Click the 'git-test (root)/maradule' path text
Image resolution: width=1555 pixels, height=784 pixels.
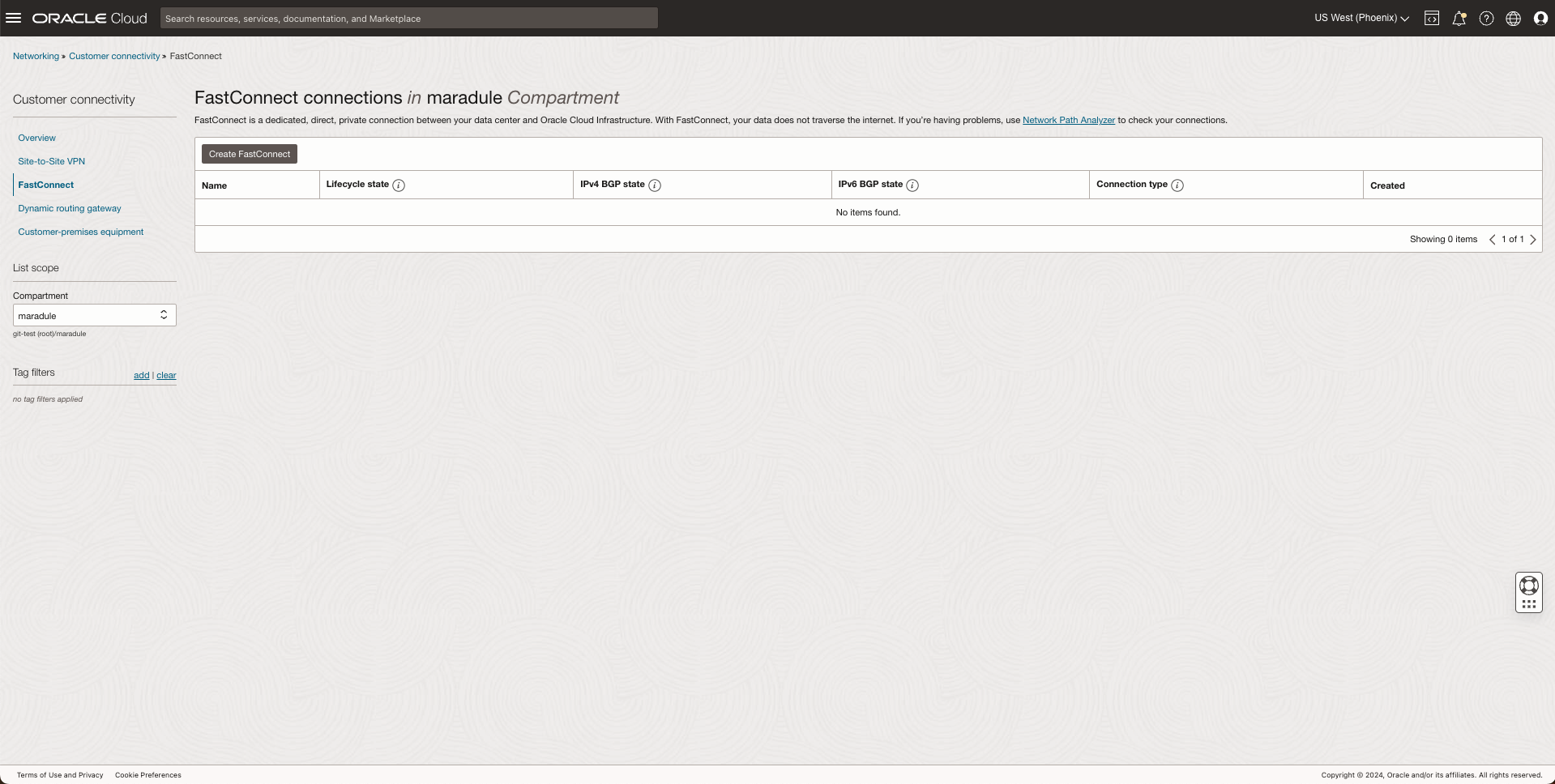49,334
